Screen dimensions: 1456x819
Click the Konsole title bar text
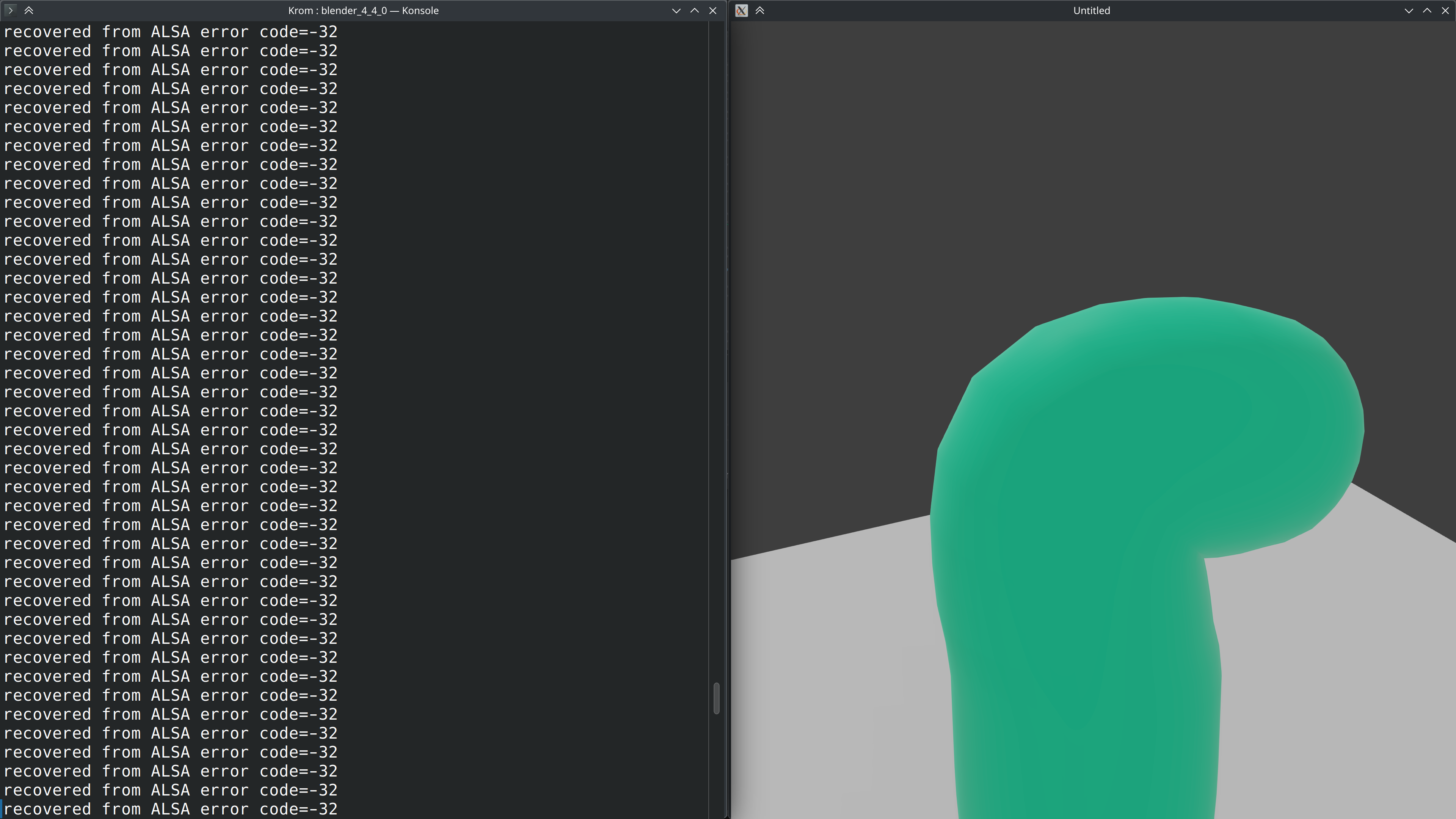pyautogui.click(x=363, y=10)
